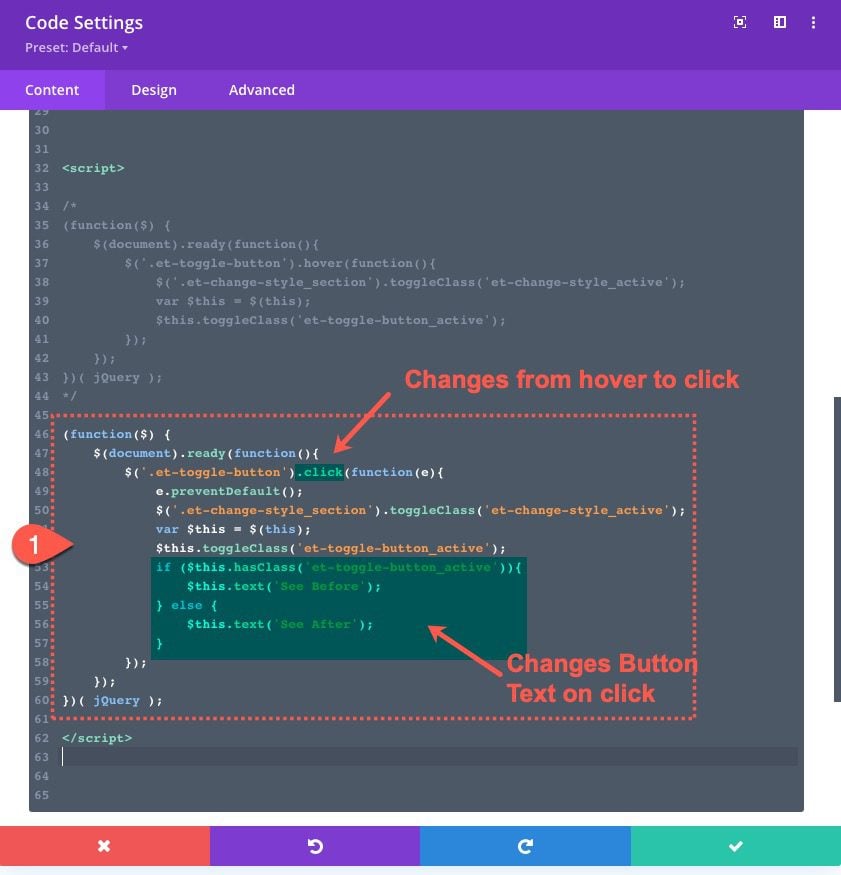Click the closing brace } on line 57

(x=160, y=643)
